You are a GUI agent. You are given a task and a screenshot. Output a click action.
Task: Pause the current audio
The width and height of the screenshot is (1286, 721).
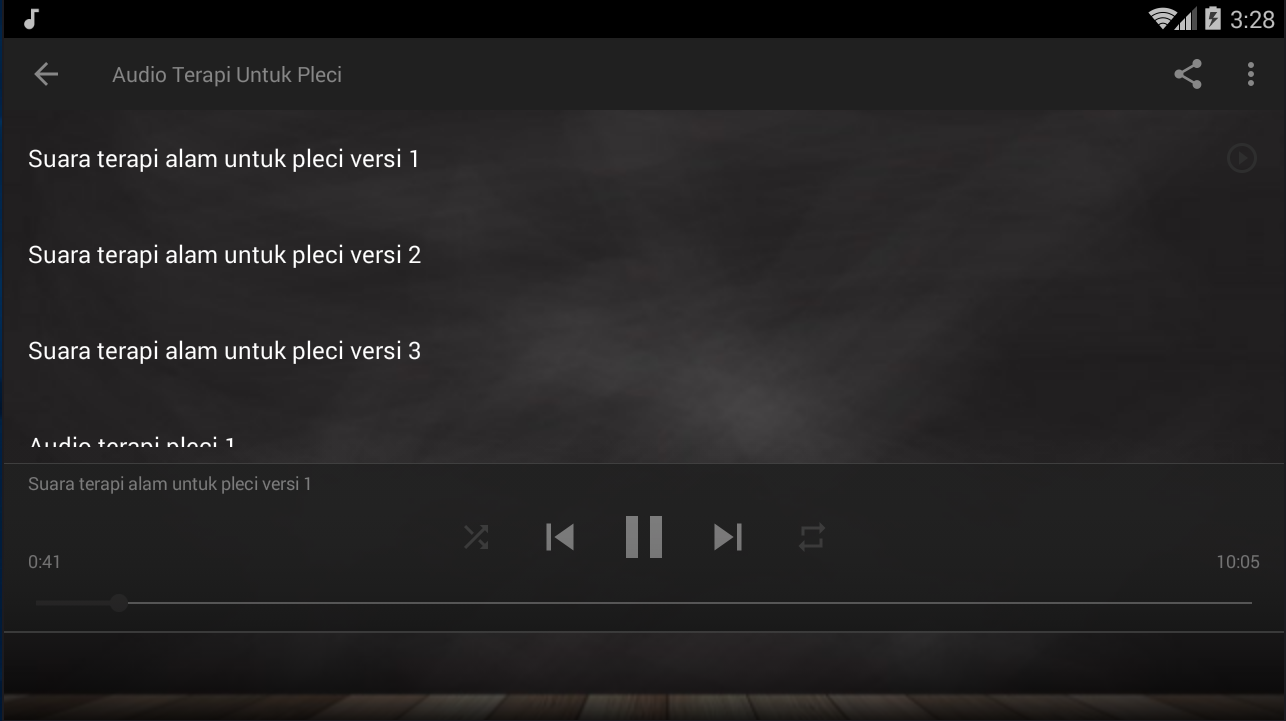point(644,537)
